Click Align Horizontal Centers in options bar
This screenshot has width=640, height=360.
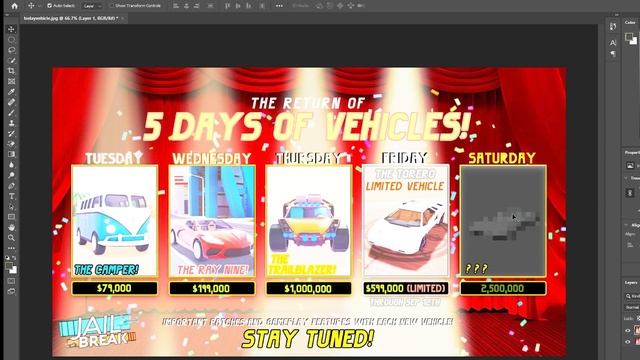[x=187, y=6]
